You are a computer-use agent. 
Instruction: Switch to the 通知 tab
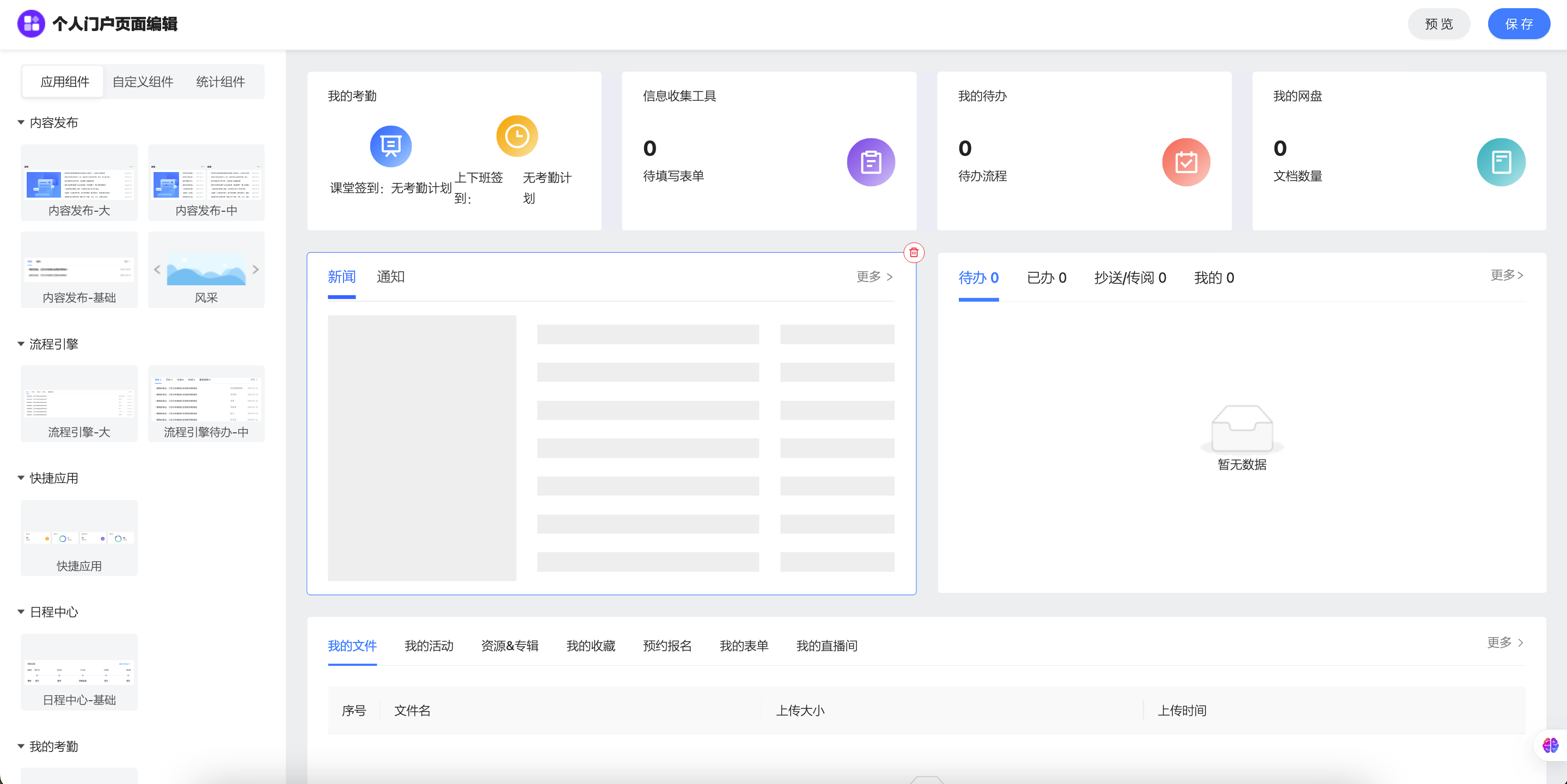click(390, 277)
